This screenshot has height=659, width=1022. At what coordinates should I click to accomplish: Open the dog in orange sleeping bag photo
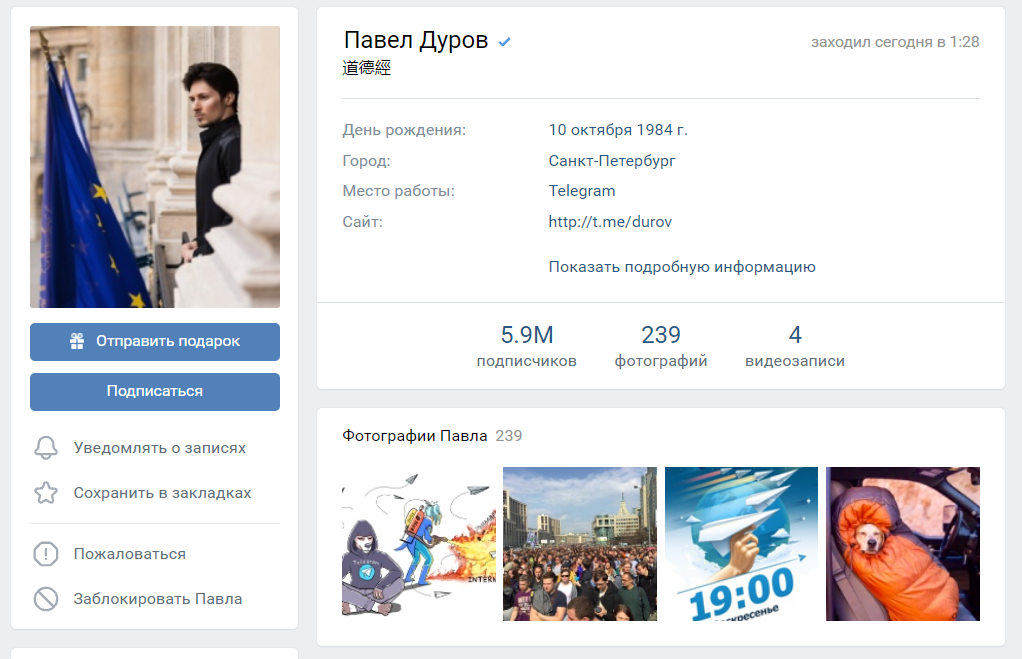[x=903, y=544]
